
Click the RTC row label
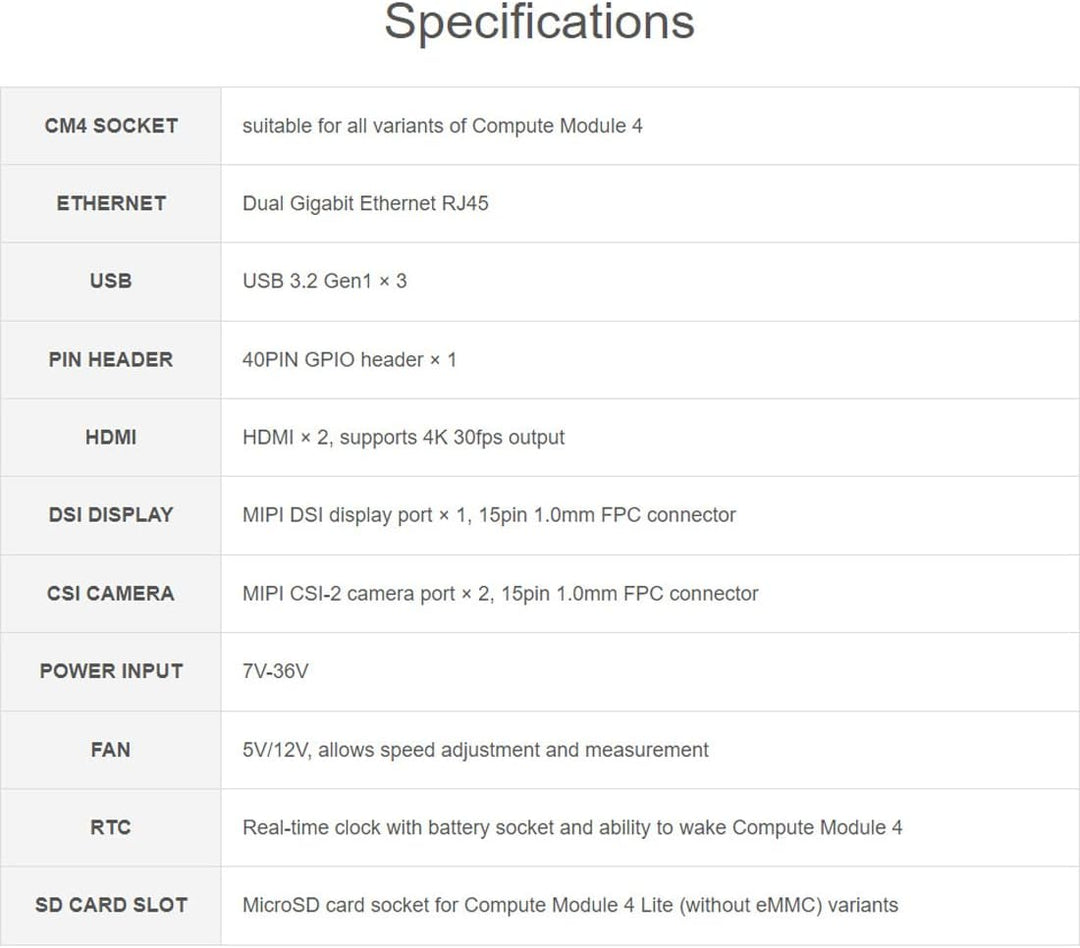tap(111, 827)
